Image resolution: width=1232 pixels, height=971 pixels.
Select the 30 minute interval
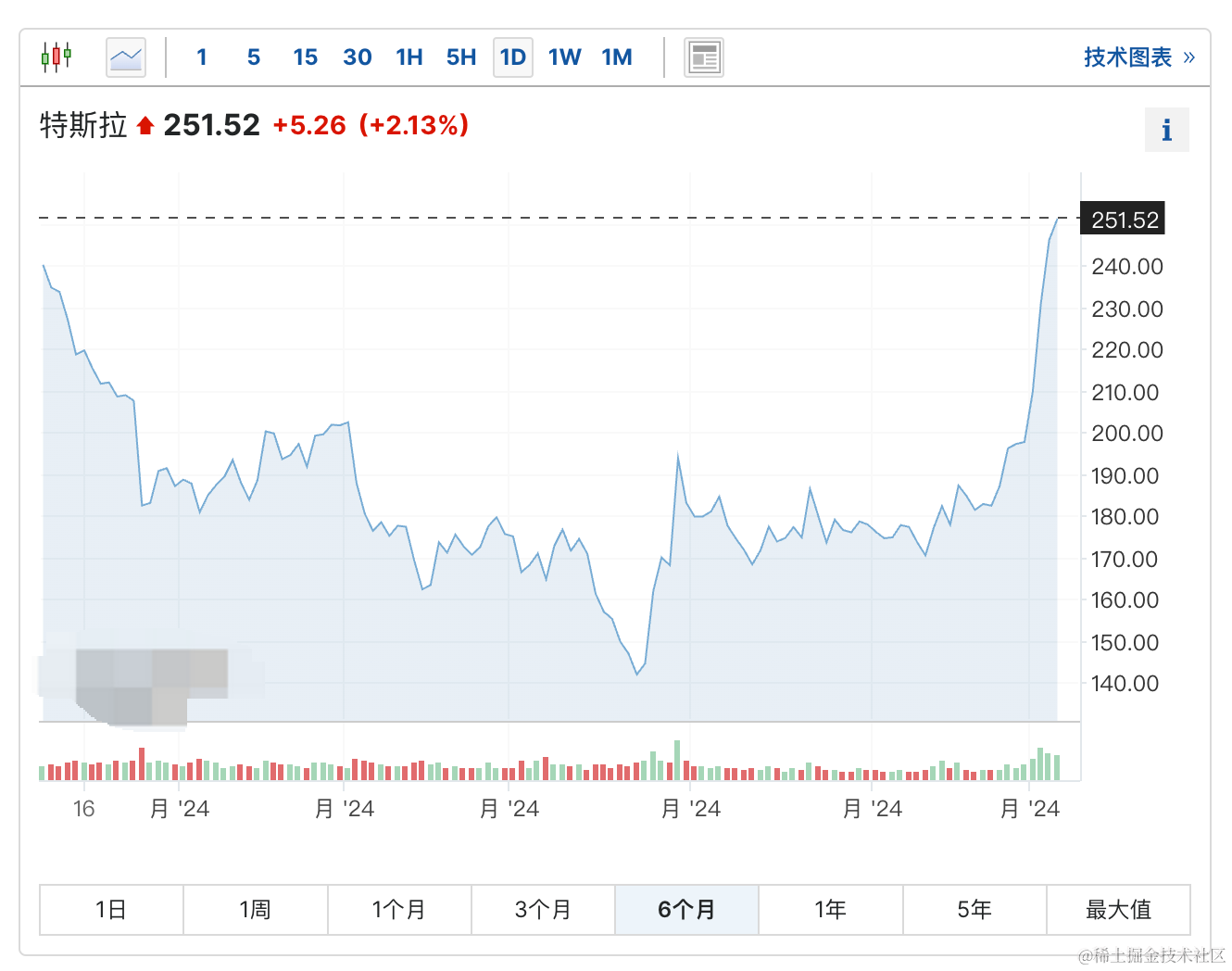click(x=357, y=57)
